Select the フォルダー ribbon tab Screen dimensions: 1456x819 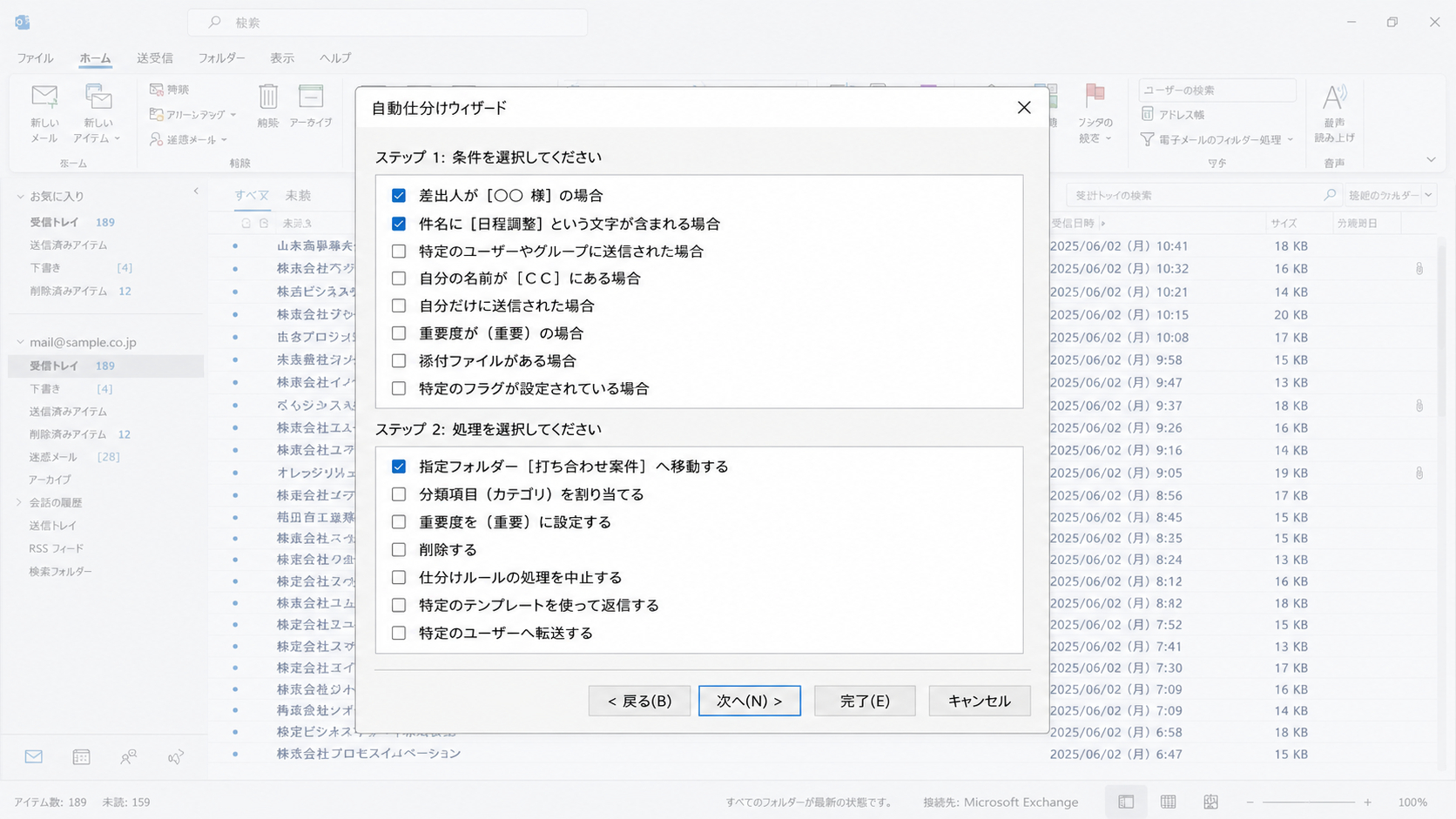[x=221, y=57]
